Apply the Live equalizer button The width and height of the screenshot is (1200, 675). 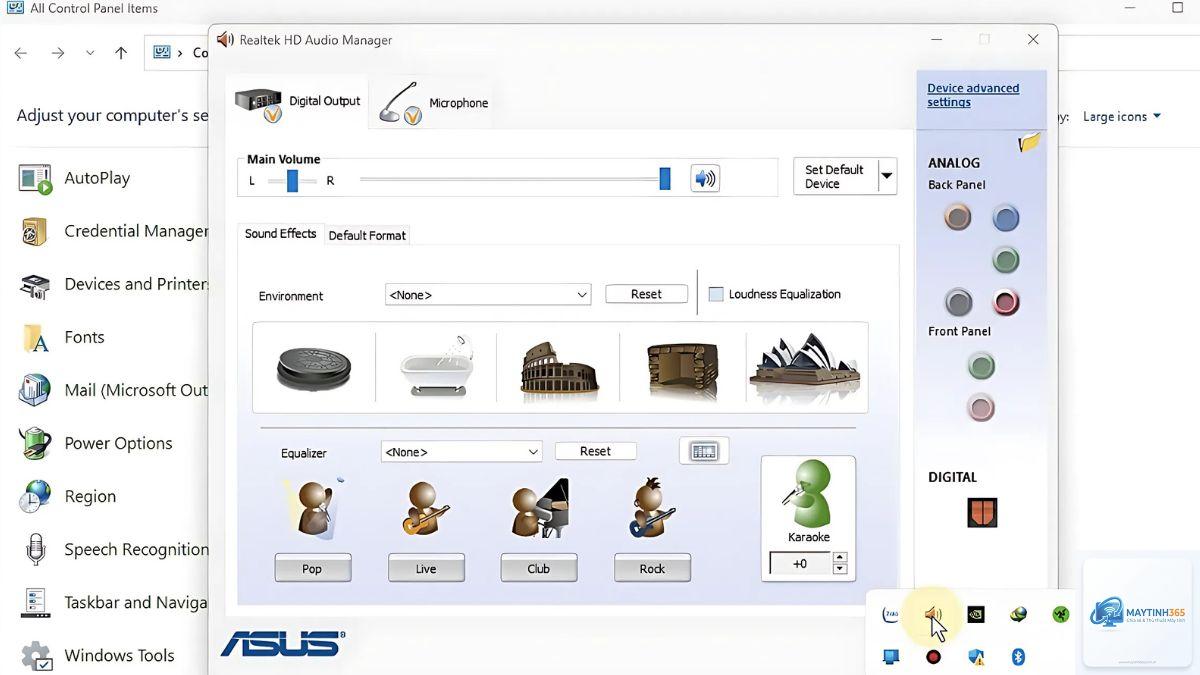point(426,568)
